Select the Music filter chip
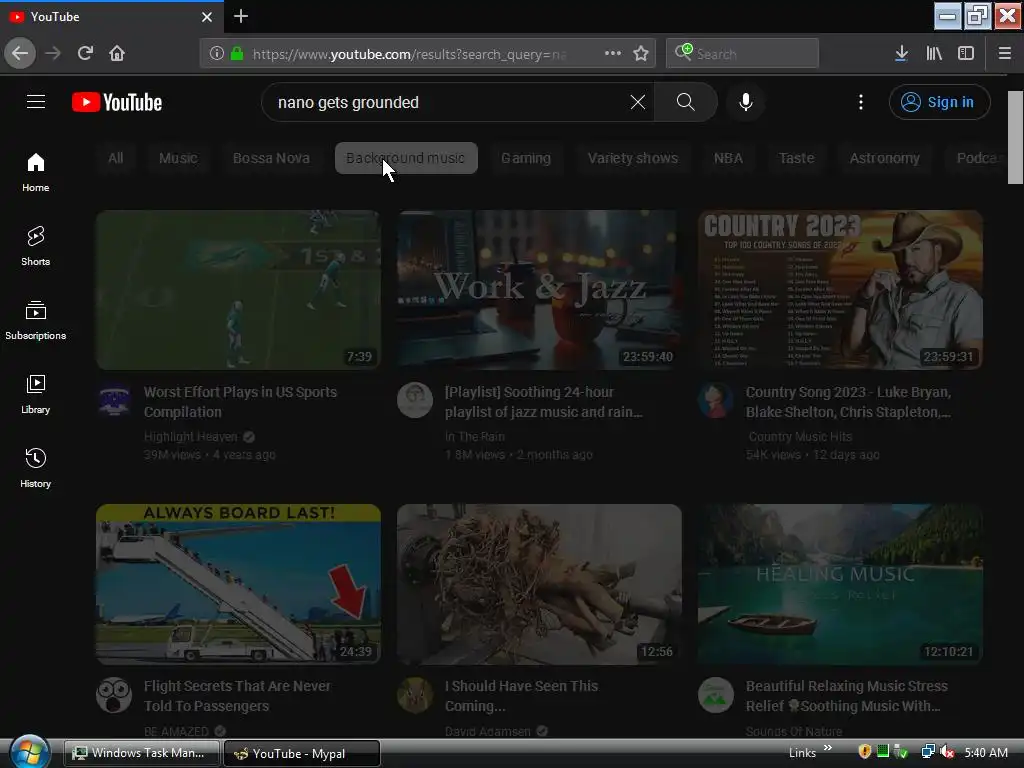This screenshot has width=1024, height=768. click(178, 158)
